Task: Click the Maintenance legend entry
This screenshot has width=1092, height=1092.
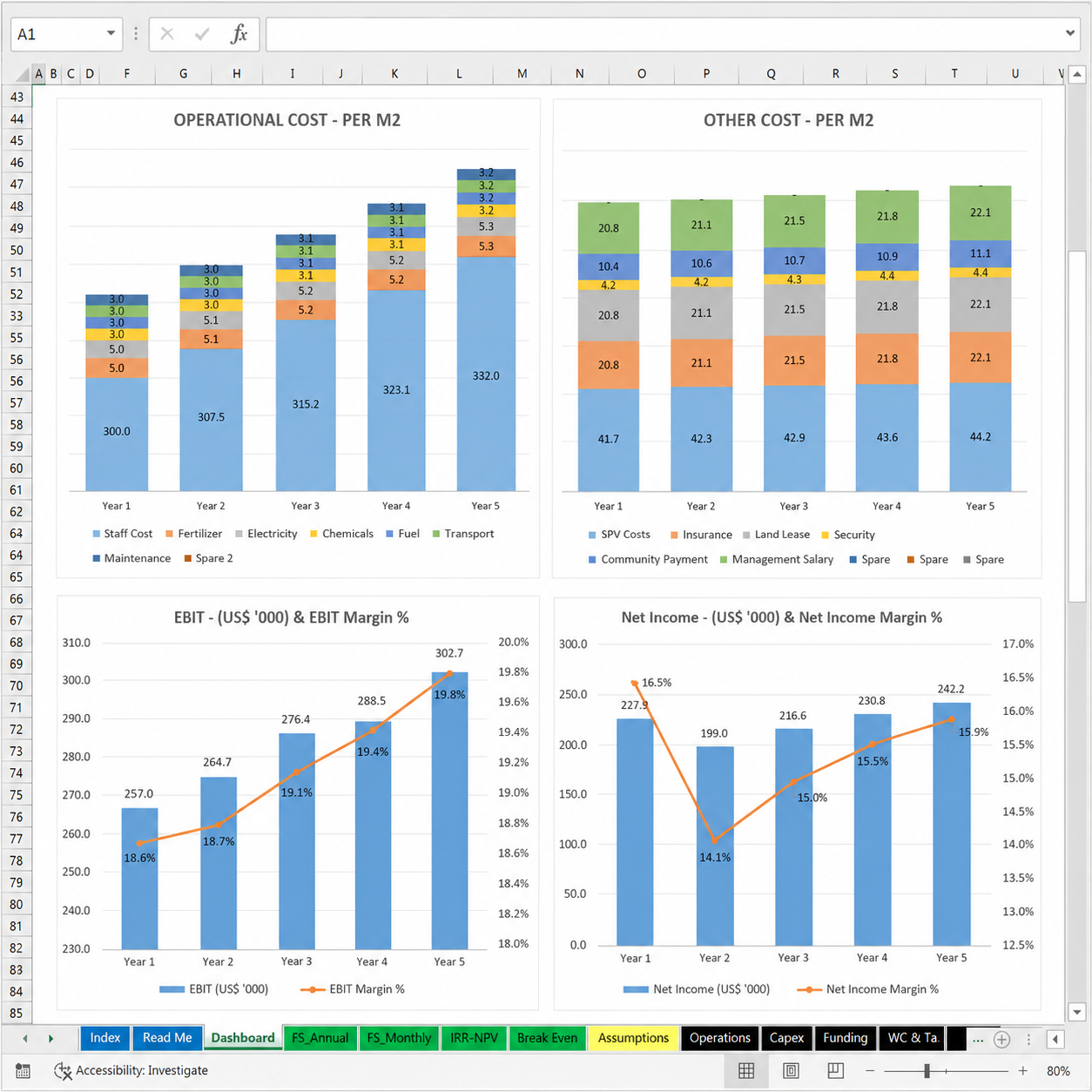Action: click(x=131, y=558)
